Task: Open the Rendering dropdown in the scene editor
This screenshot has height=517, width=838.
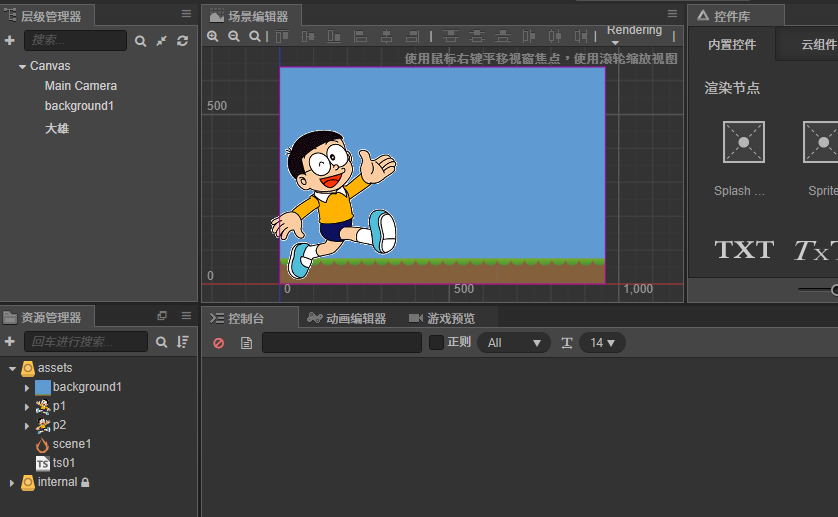Action: 634,34
